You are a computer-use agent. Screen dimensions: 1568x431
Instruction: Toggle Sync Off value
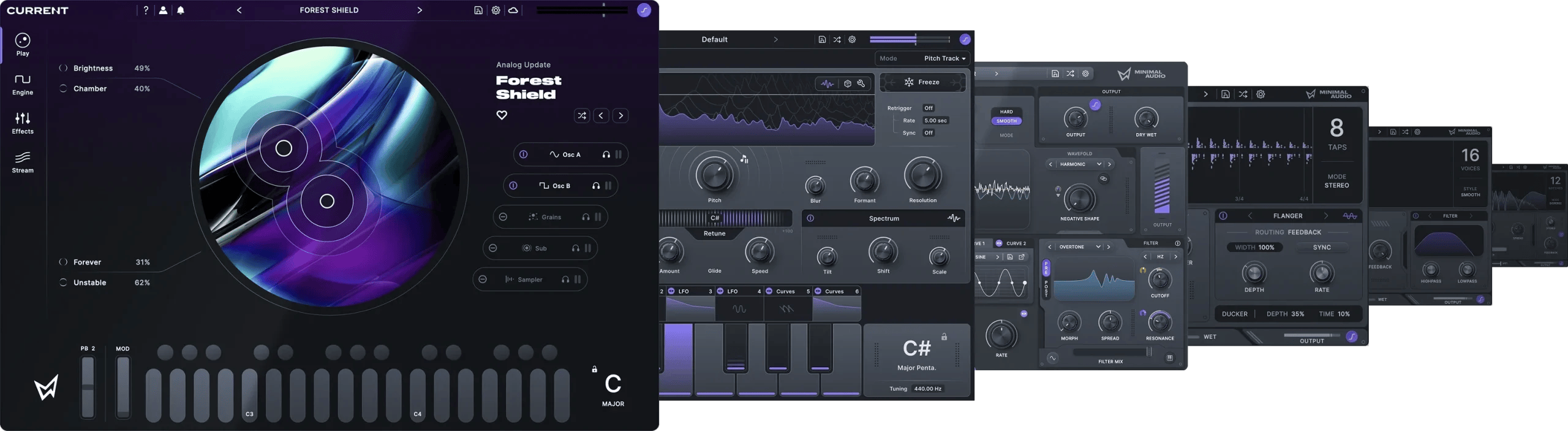(929, 132)
